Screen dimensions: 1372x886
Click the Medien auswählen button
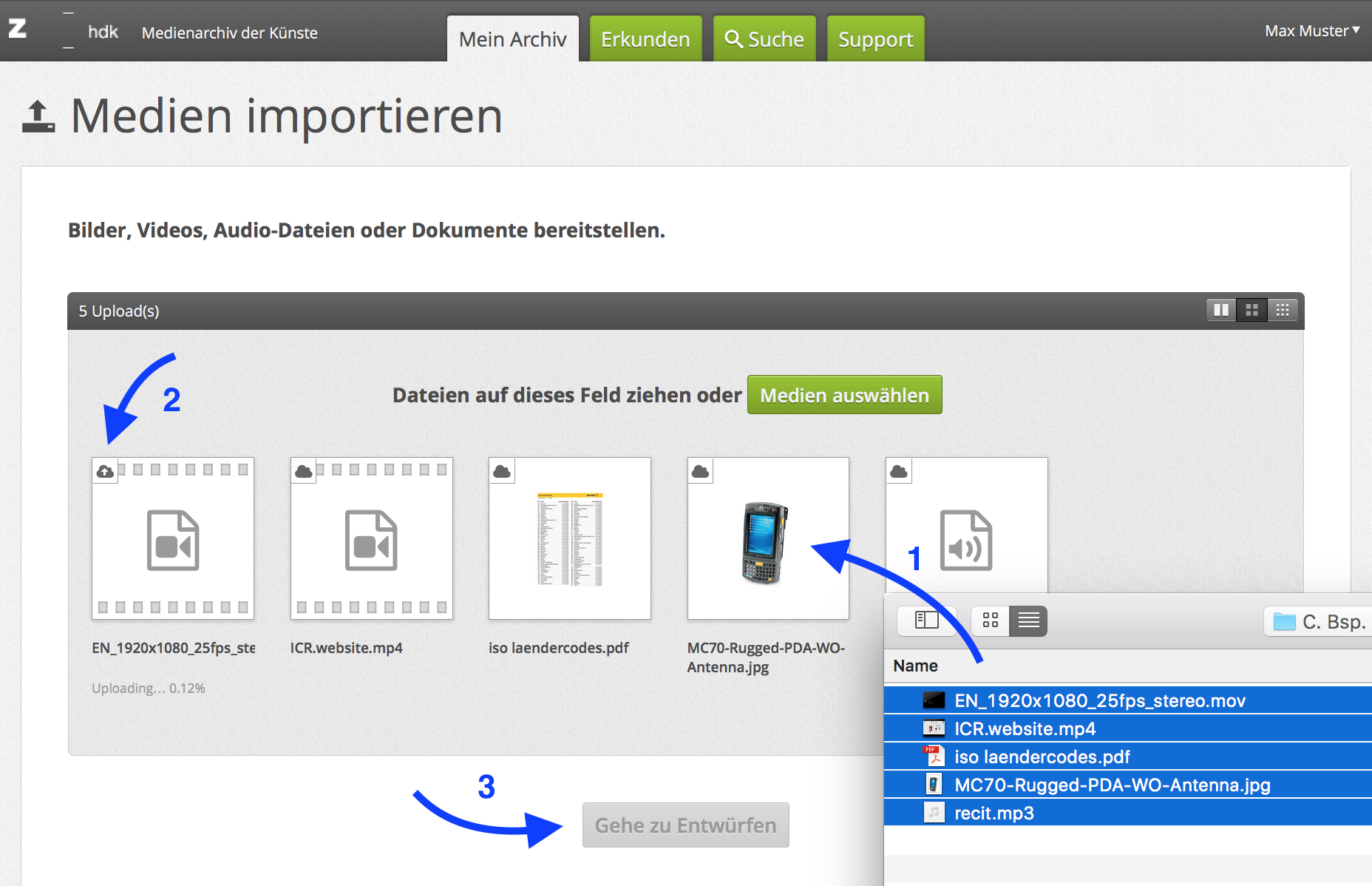844,395
